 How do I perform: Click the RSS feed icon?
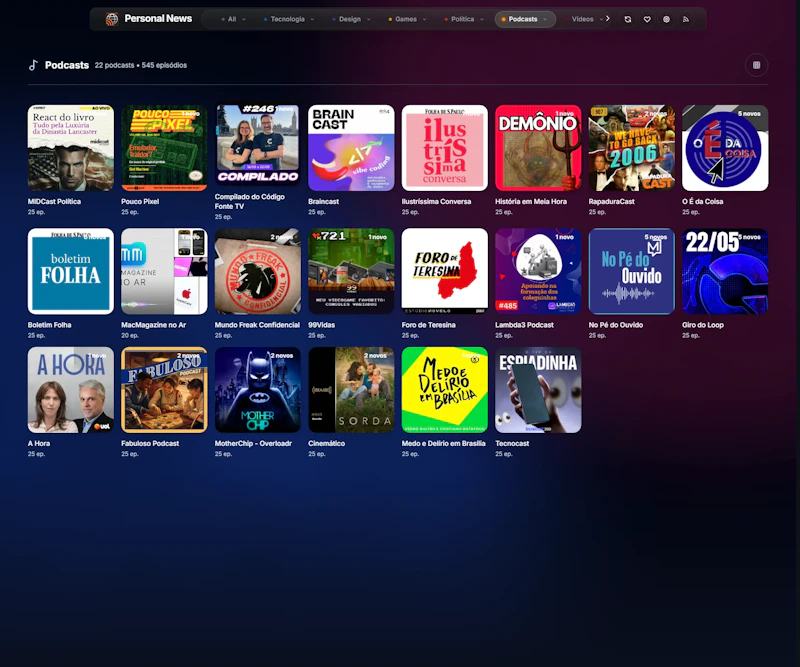pos(686,19)
